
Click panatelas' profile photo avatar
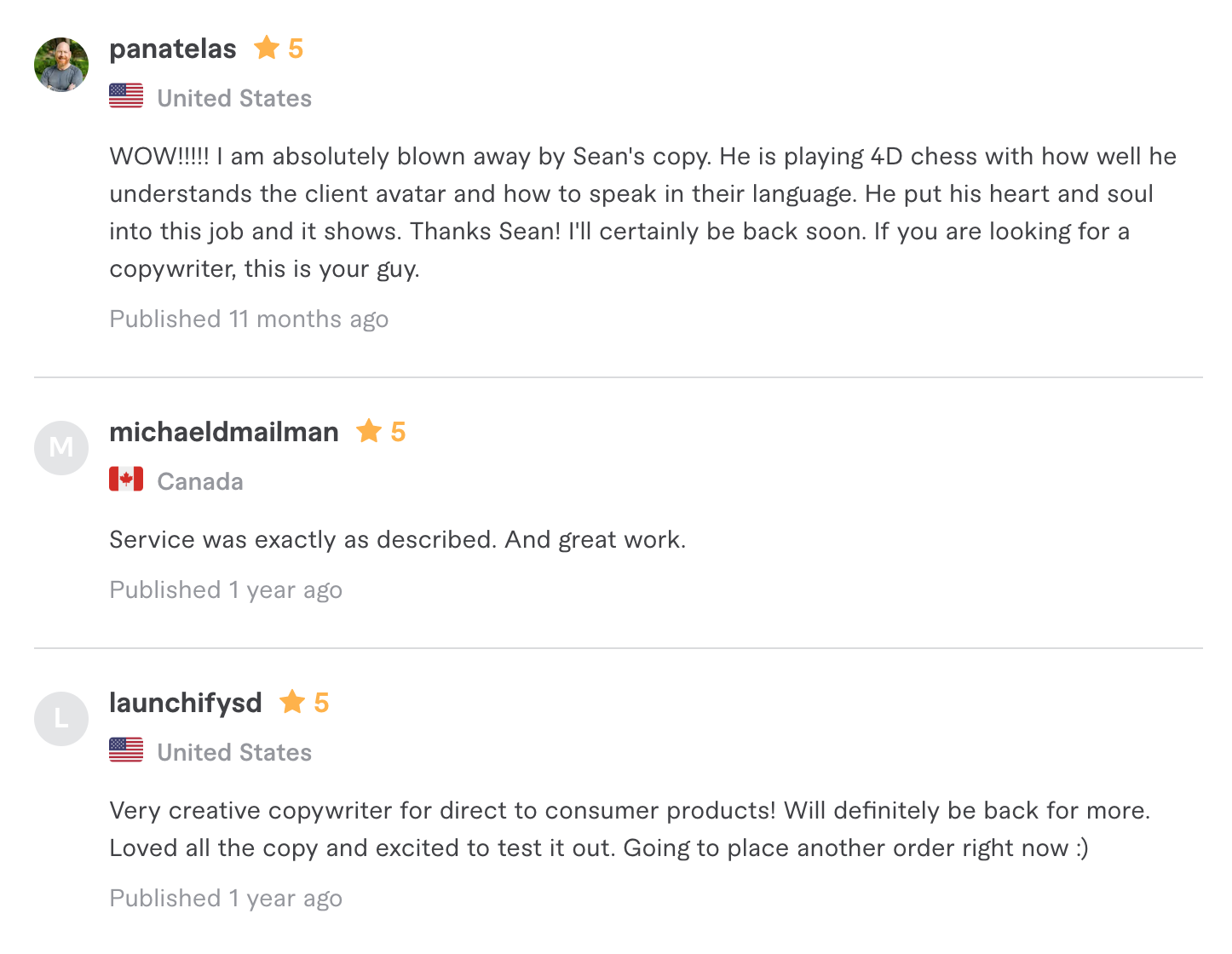click(61, 65)
